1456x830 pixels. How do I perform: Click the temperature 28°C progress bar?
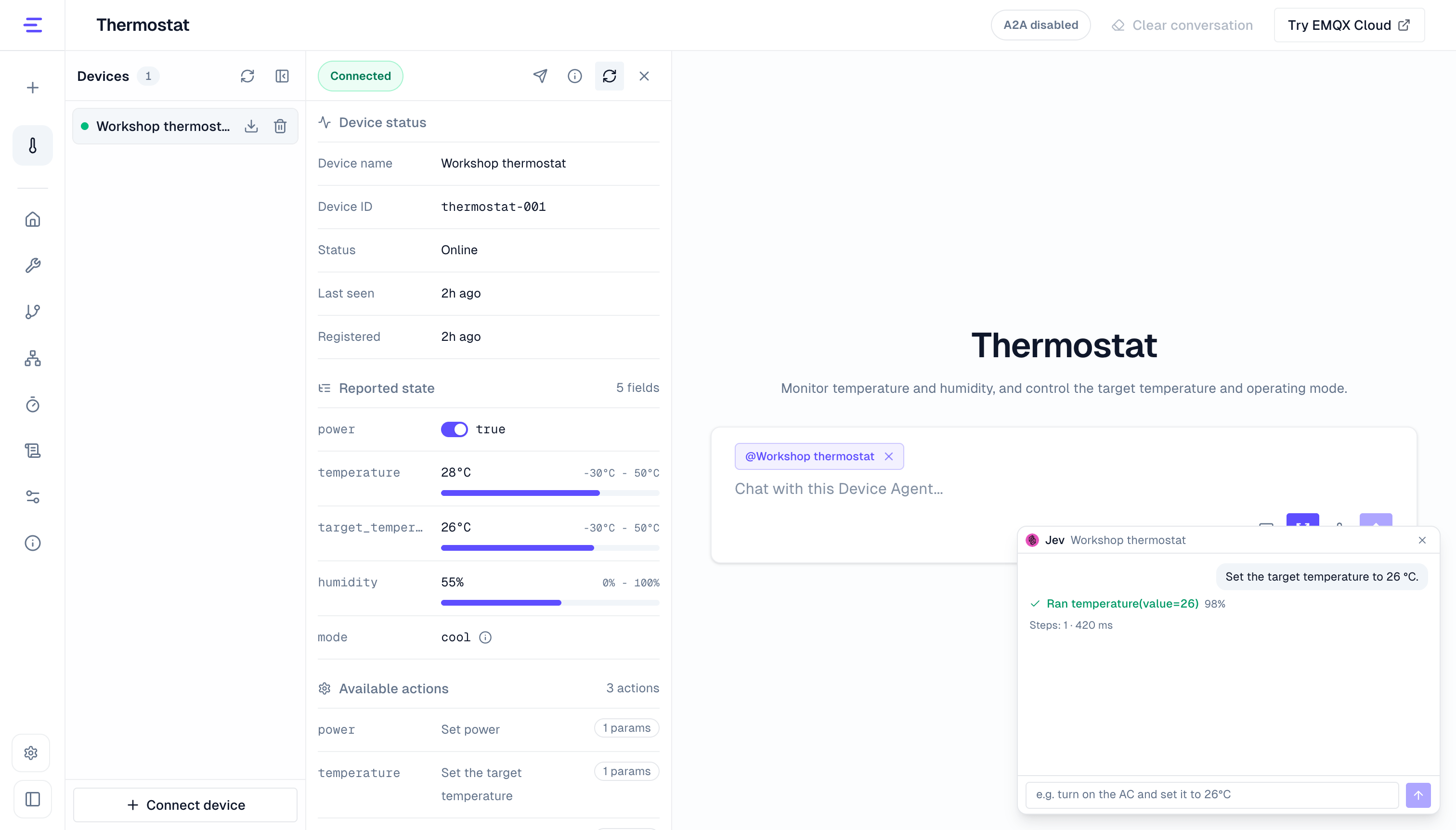click(x=550, y=493)
